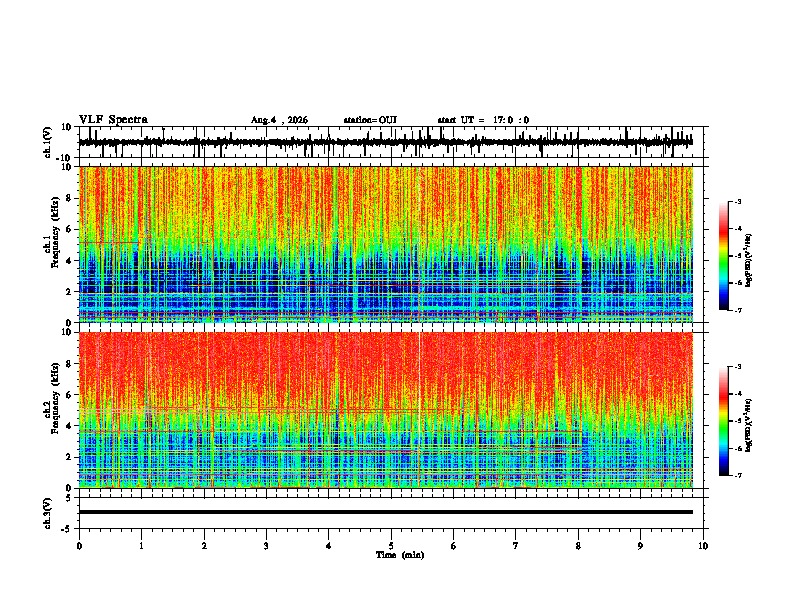The image size is (792, 612).
Task: Click the "8" kHz tick of ch.1 spectrogram
Action: tap(69, 198)
